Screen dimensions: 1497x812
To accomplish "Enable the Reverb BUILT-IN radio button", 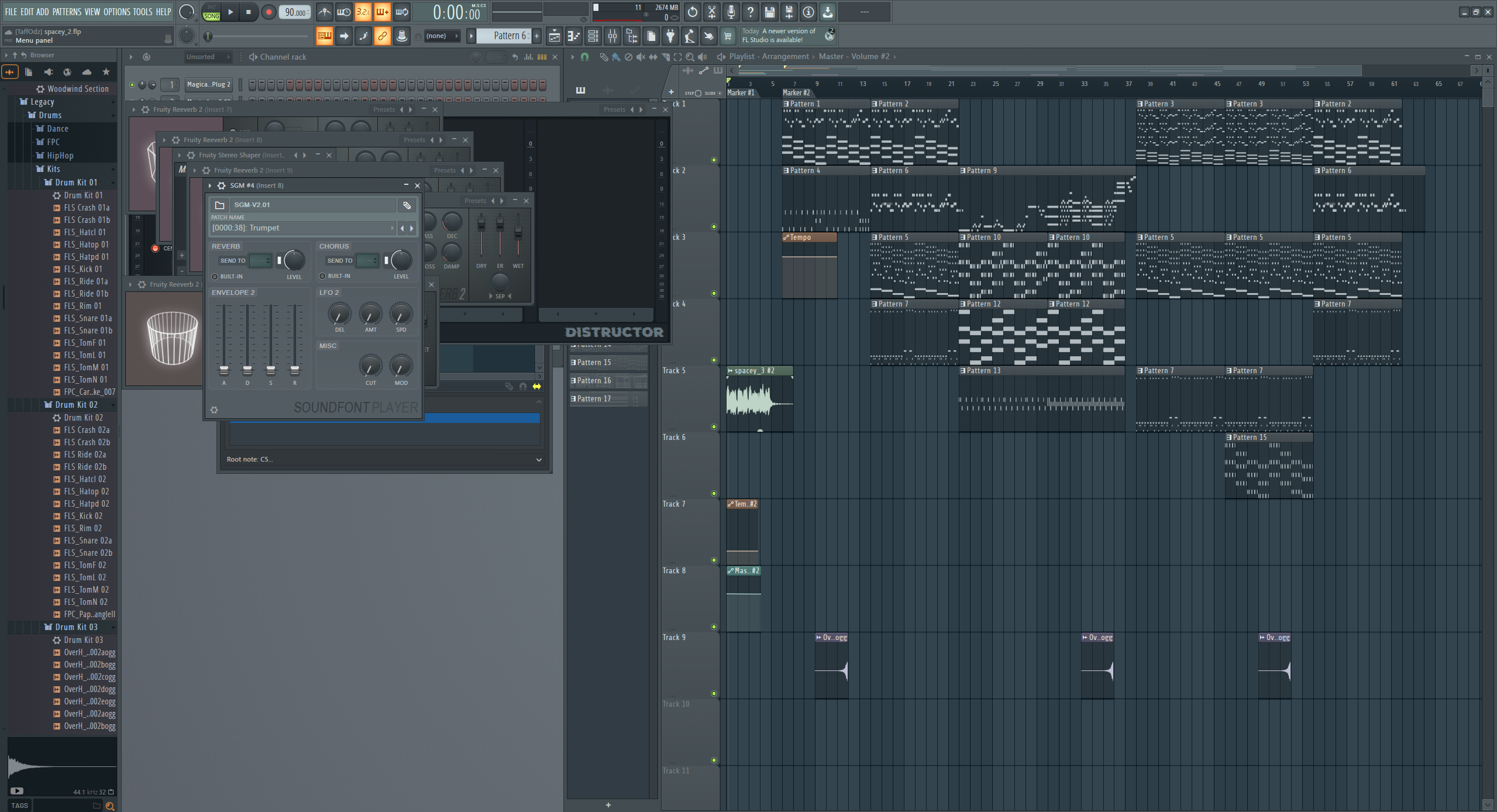I will 215,276.
